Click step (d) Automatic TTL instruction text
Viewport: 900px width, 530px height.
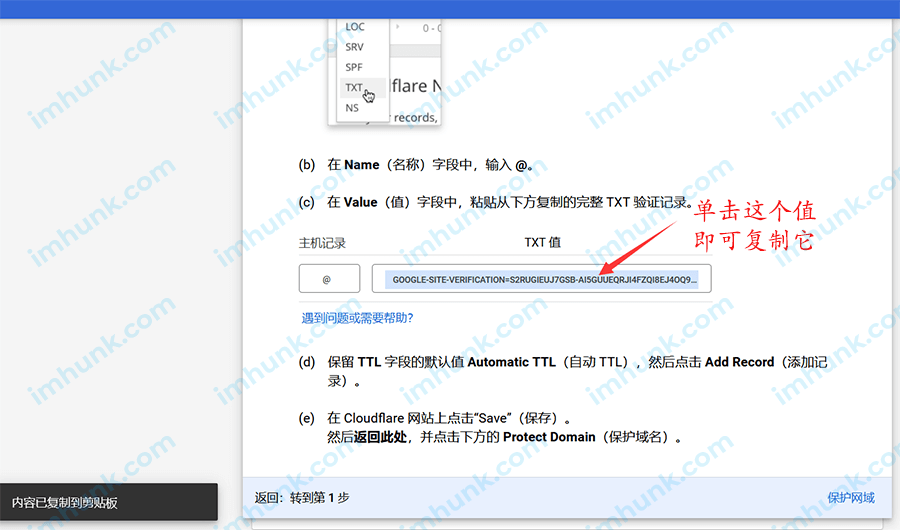point(577,371)
